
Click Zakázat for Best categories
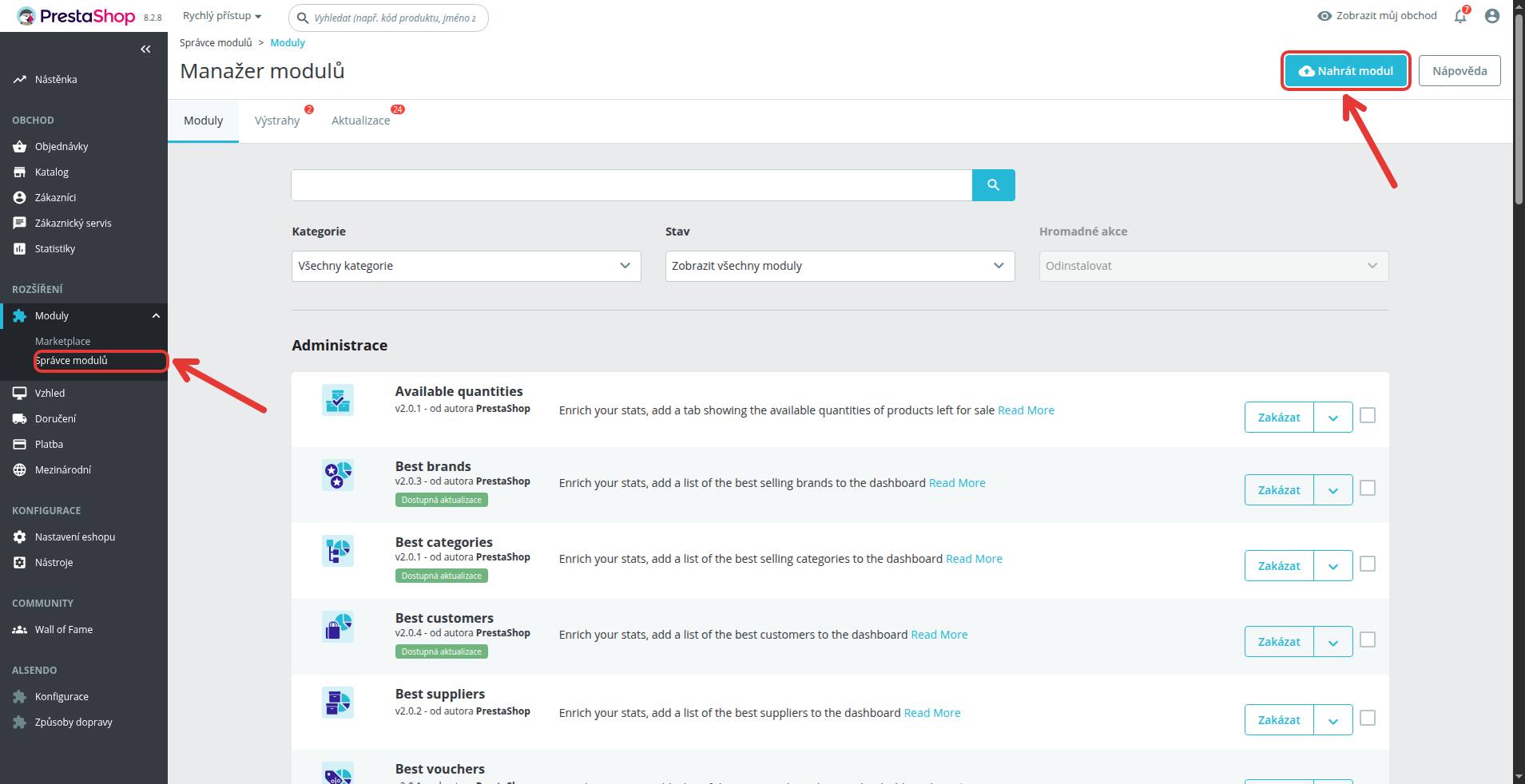point(1279,566)
